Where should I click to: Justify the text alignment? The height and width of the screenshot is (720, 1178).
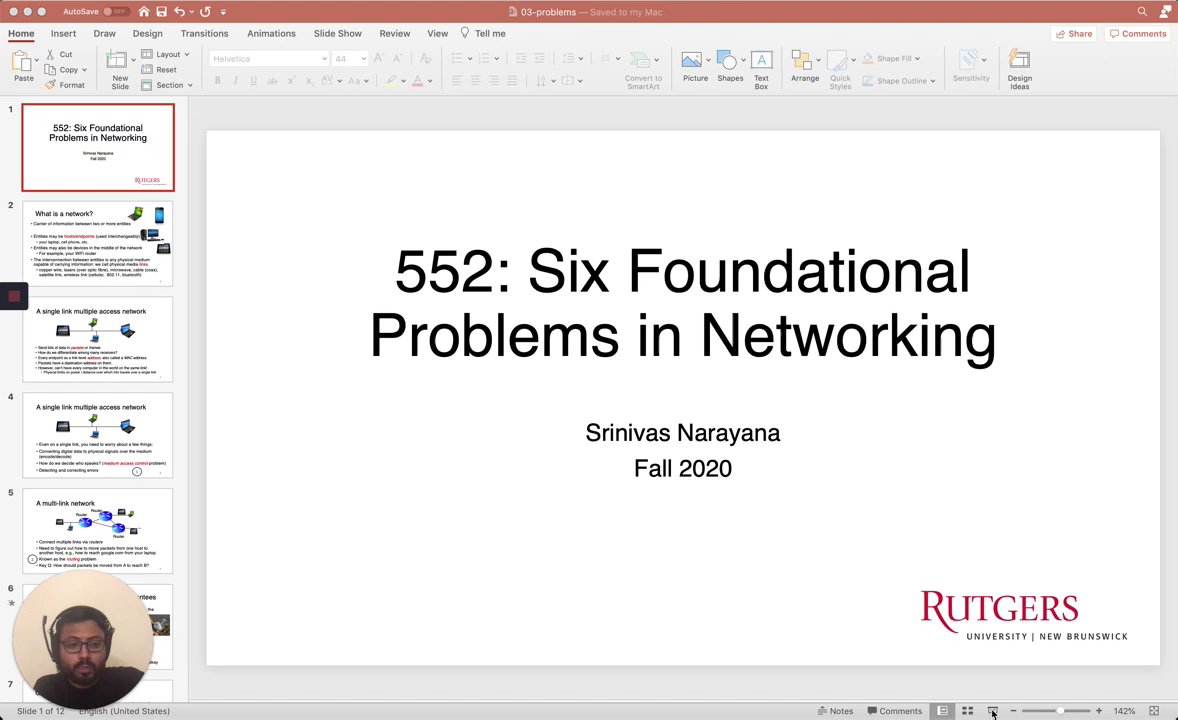[512, 80]
